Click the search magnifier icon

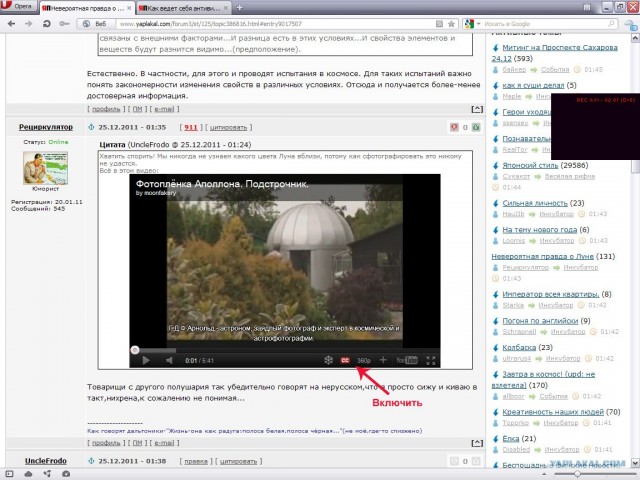click(611, 24)
